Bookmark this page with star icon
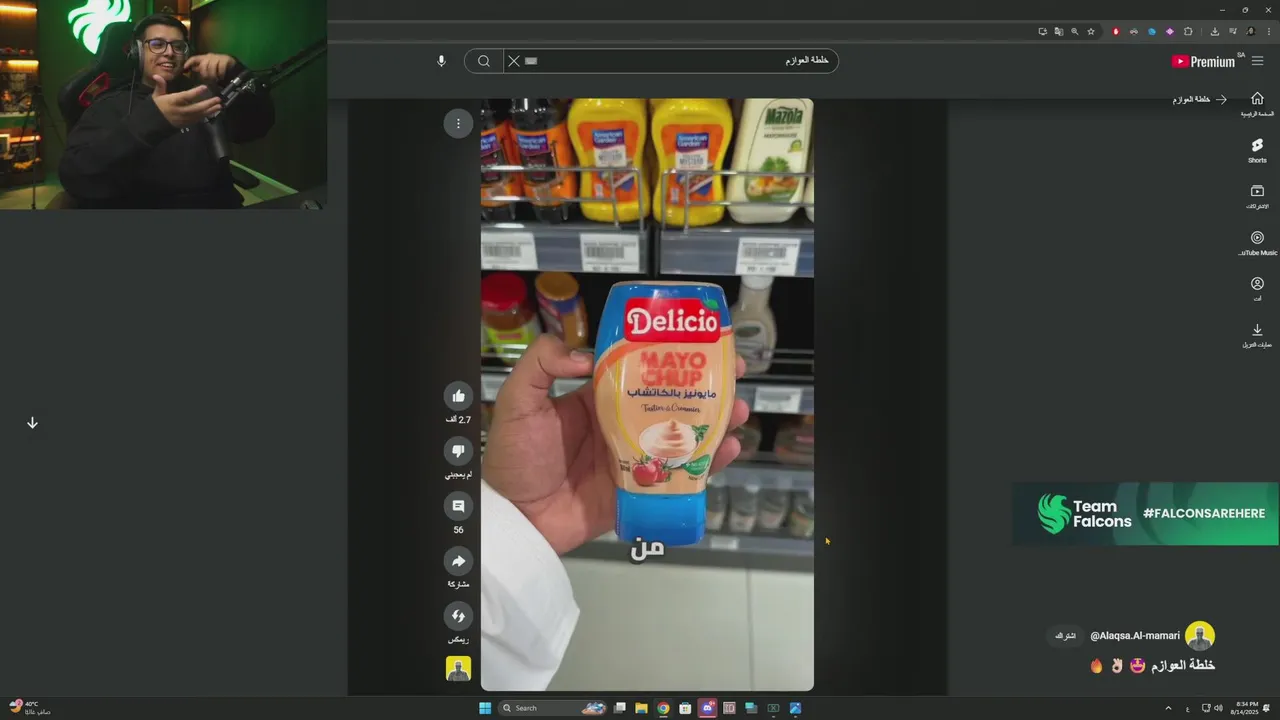The width and height of the screenshot is (1280, 720). pyautogui.click(x=1091, y=31)
